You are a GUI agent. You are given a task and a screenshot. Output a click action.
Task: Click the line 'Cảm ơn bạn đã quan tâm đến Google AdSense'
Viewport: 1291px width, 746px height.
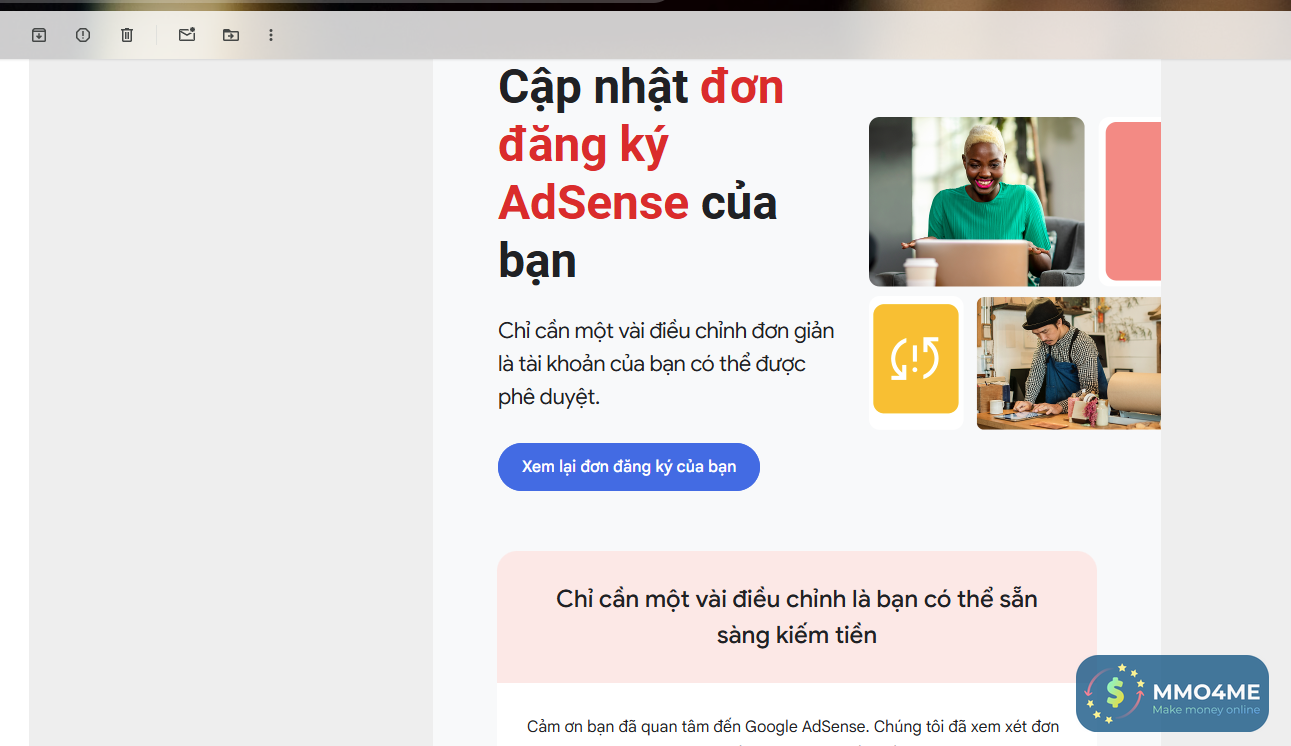click(x=793, y=726)
